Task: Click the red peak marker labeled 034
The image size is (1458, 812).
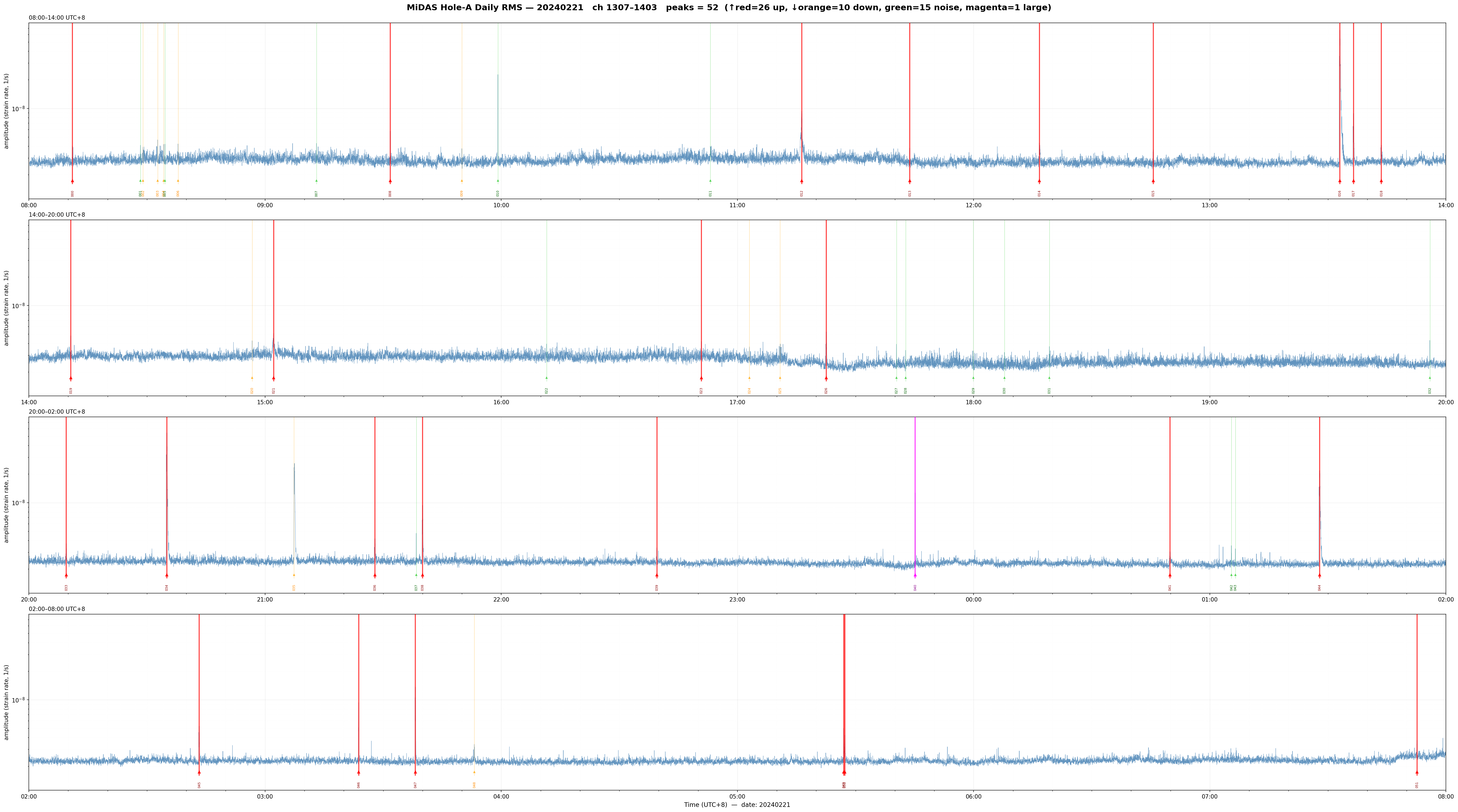Action: point(167,575)
